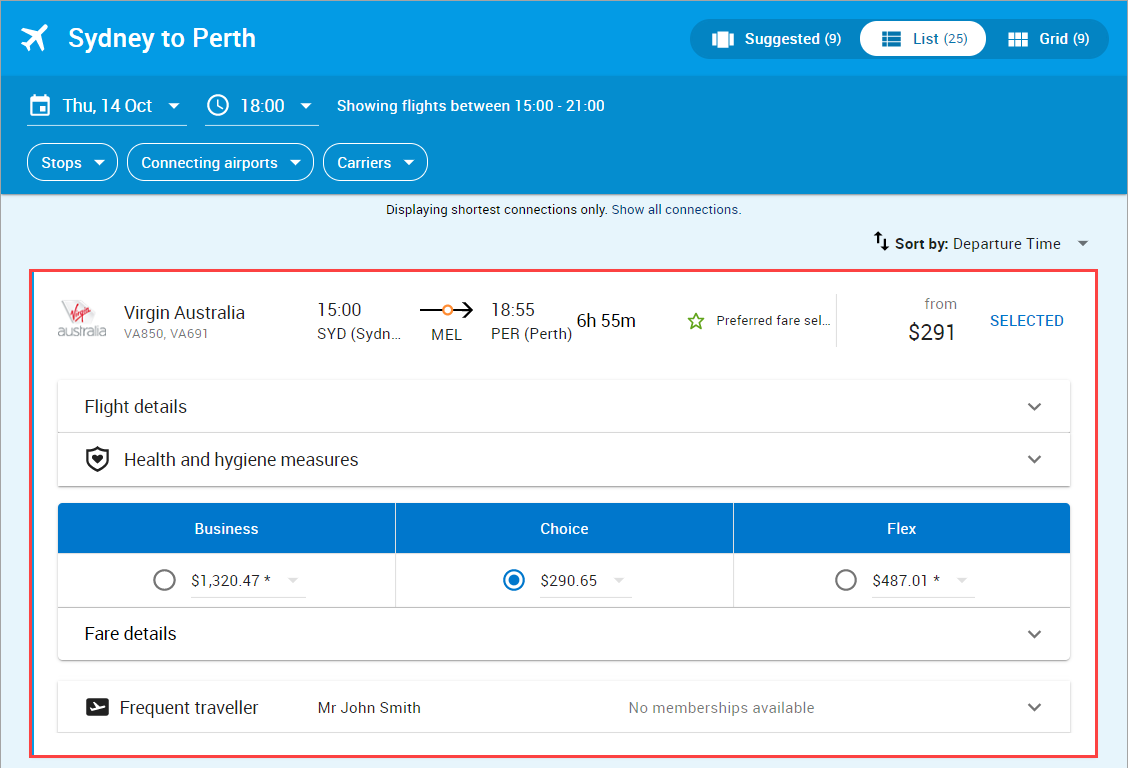Expand the Flight details section
Viewport: 1128px width, 768px height.
[x=563, y=406]
